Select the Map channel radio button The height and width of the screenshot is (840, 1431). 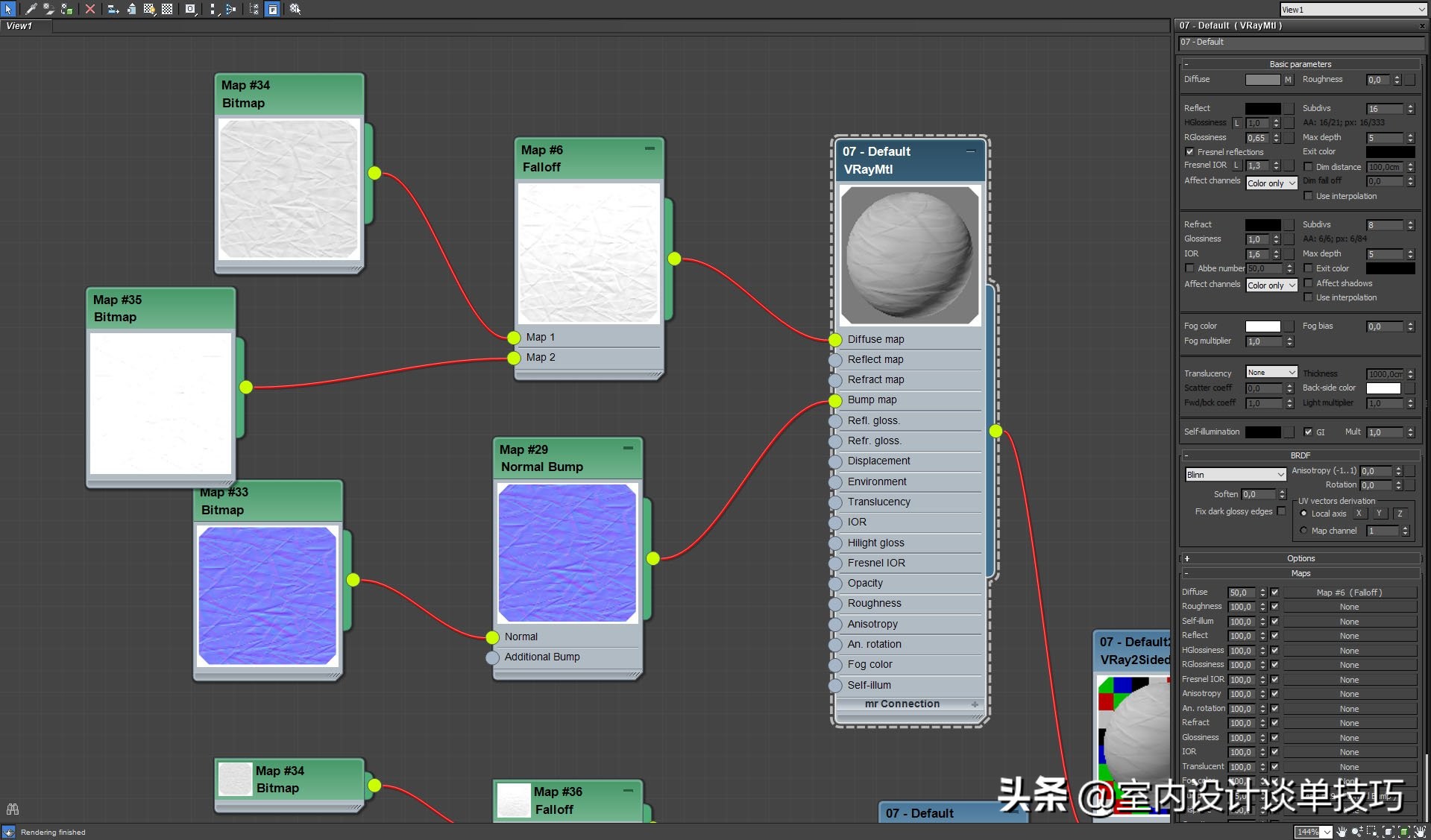(1303, 531)
